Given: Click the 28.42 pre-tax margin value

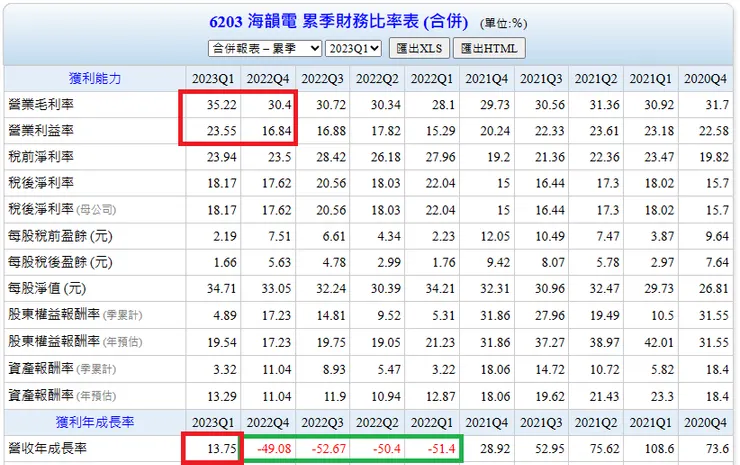Looking at the screenshot, I should click(x=331, y=157).
